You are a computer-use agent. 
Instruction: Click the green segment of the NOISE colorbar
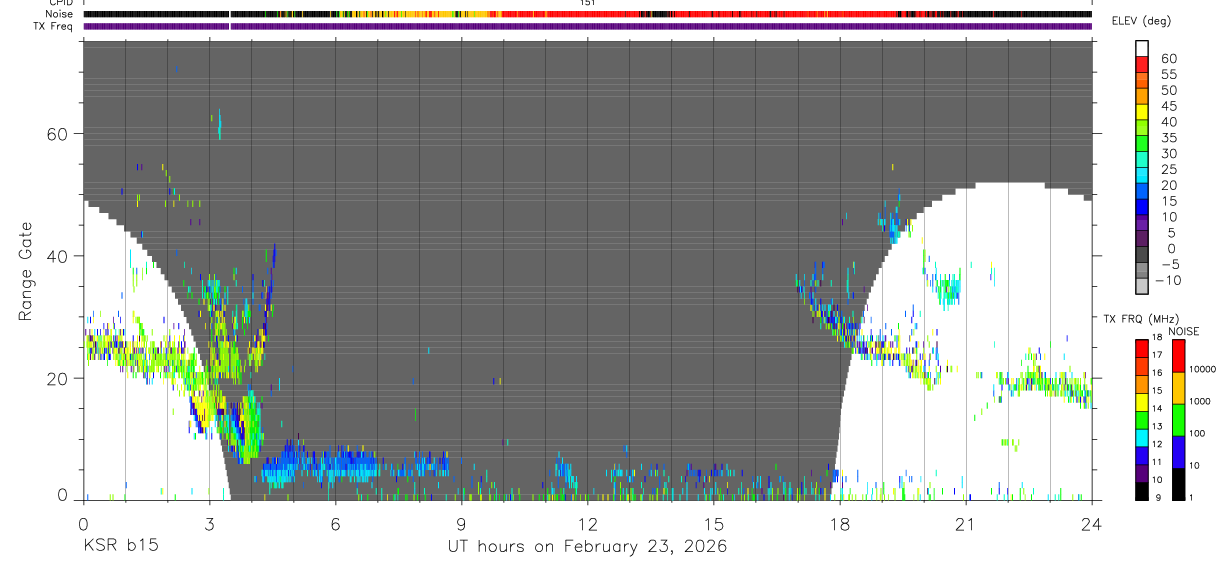pos(1178,420)
